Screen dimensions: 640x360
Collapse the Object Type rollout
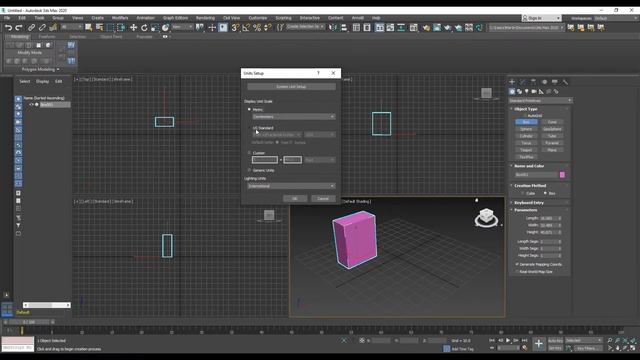[x=526, y=109]
